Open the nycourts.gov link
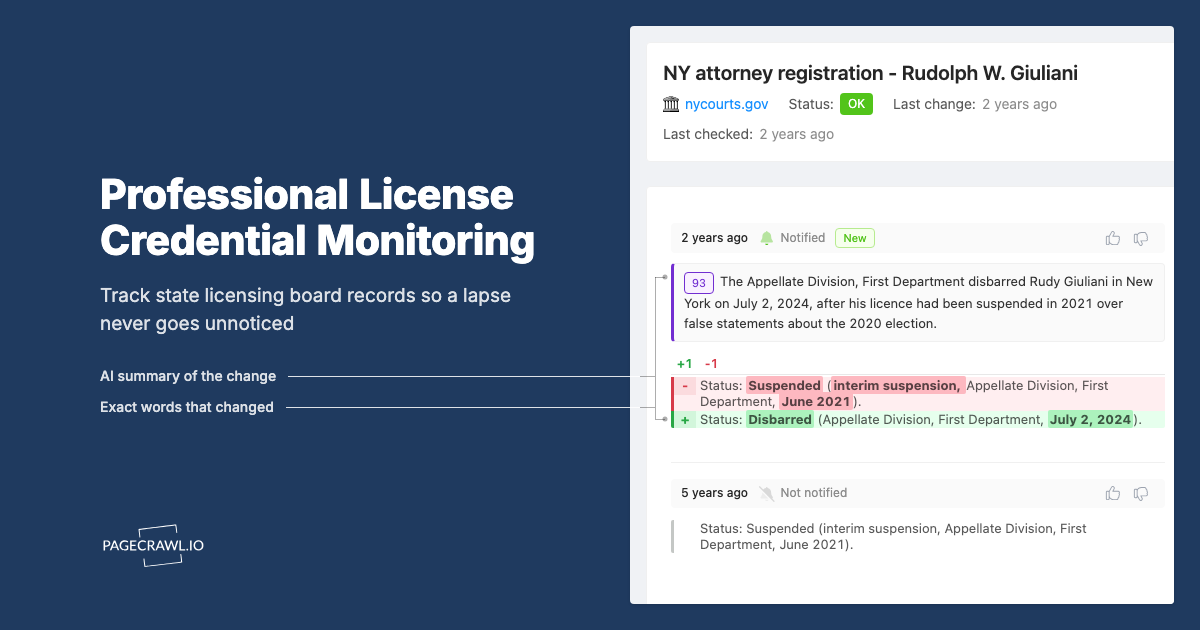Screen dimensions: 1200x630 [x=727, y=104]
